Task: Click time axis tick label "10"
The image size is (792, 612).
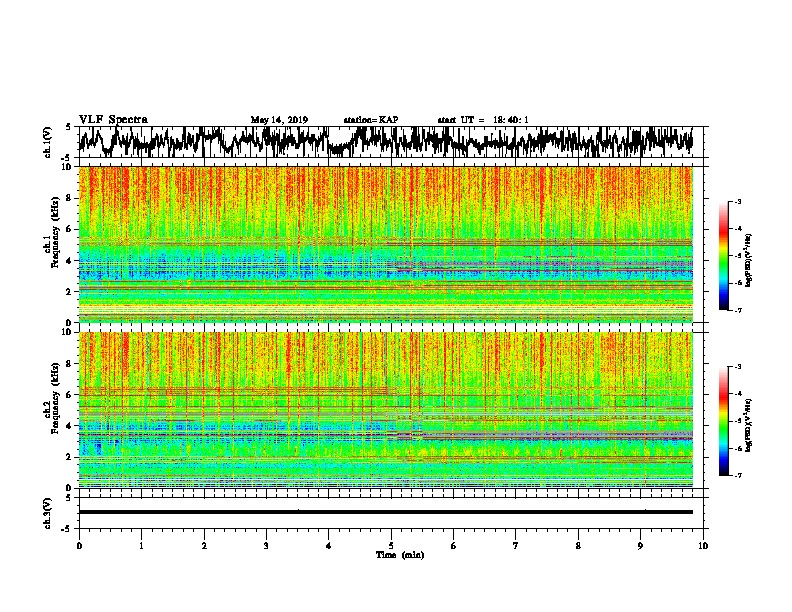Action: coord(703,546)
